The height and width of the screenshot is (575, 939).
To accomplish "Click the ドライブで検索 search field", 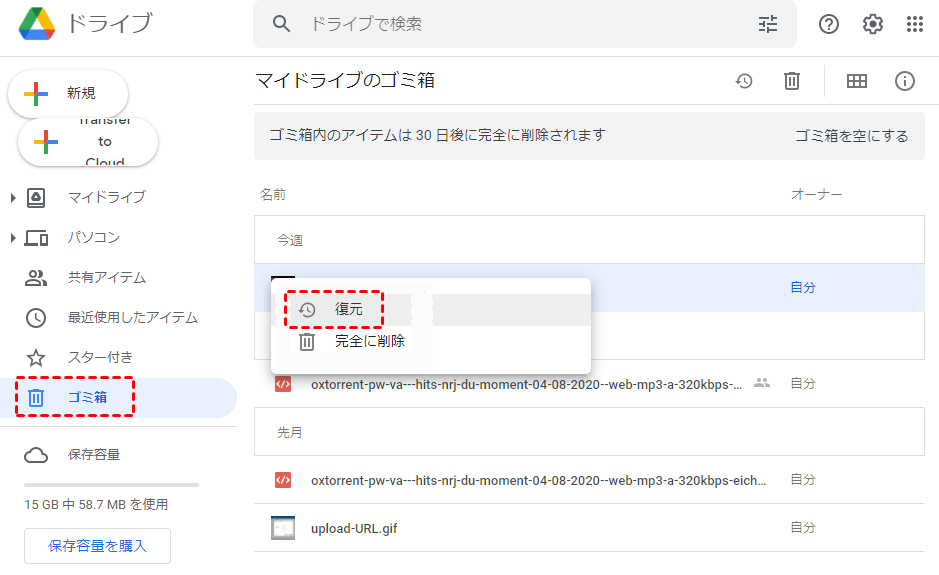I will pyautogui.click(x=525, y=24).
